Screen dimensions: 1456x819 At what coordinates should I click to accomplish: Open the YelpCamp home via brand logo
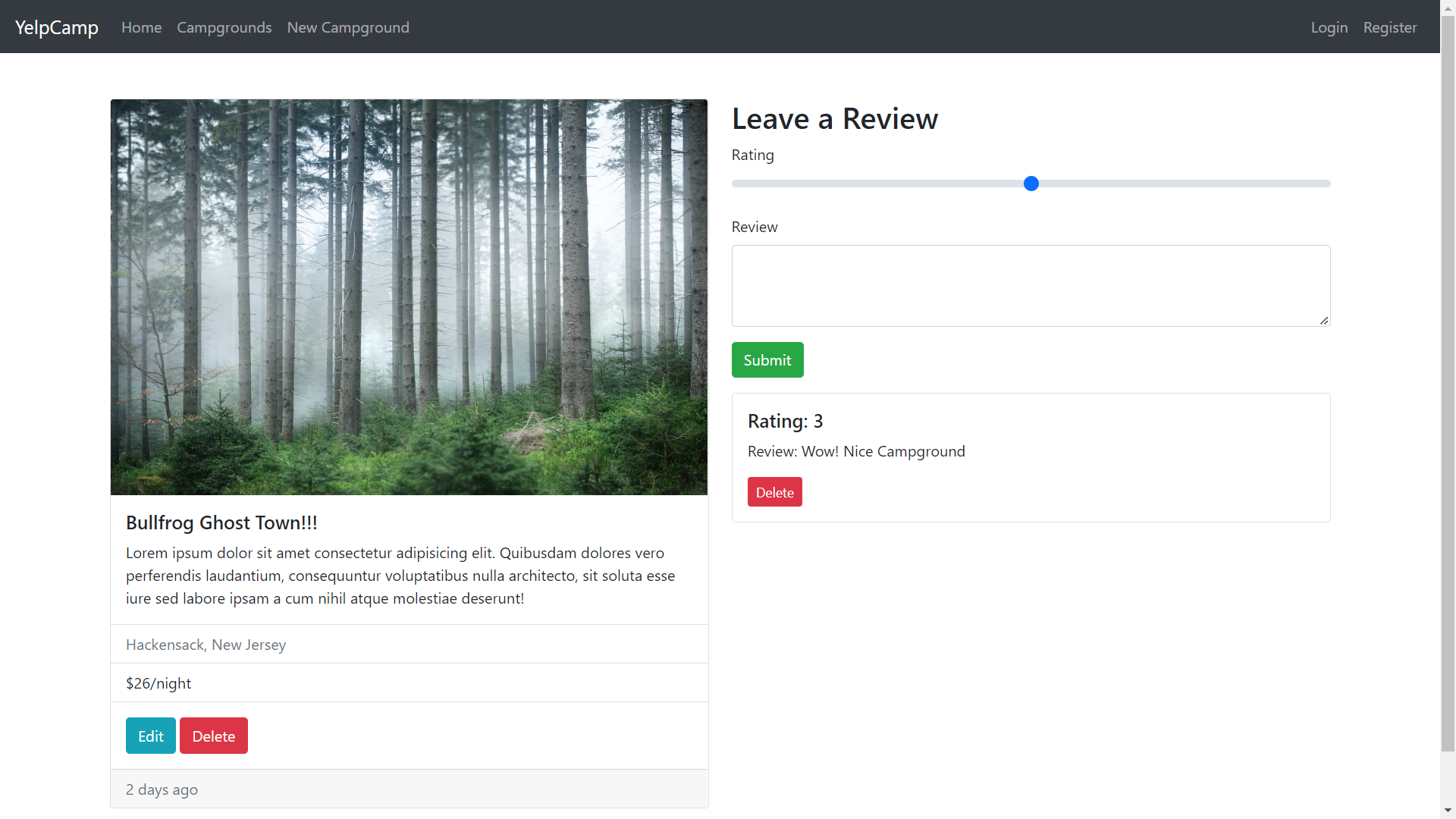(56, 27)
